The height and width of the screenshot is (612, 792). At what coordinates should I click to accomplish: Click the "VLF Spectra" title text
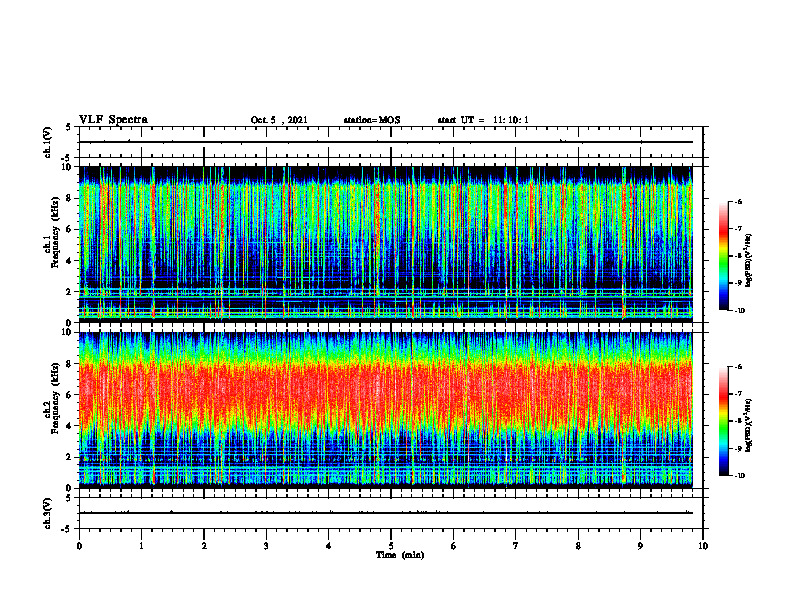click(x=113, y=119)
